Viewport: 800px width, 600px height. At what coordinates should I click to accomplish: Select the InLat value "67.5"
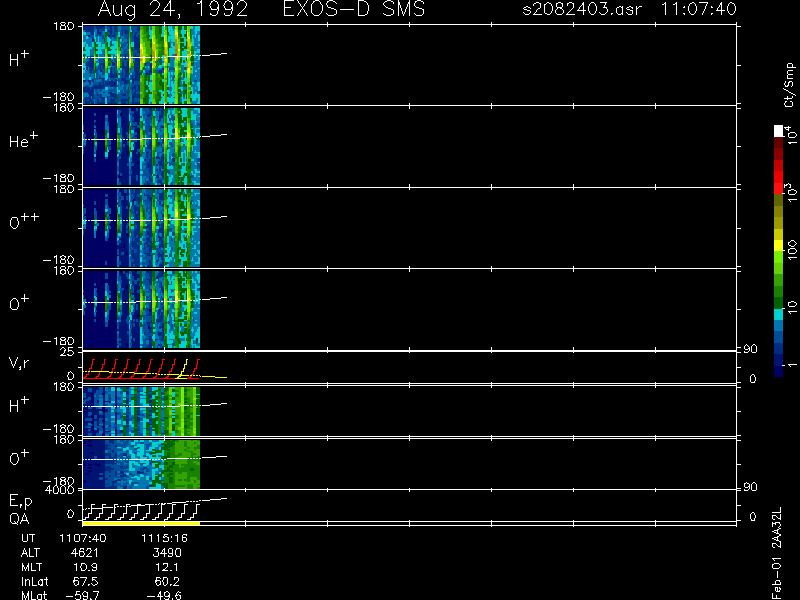point(86,581)
